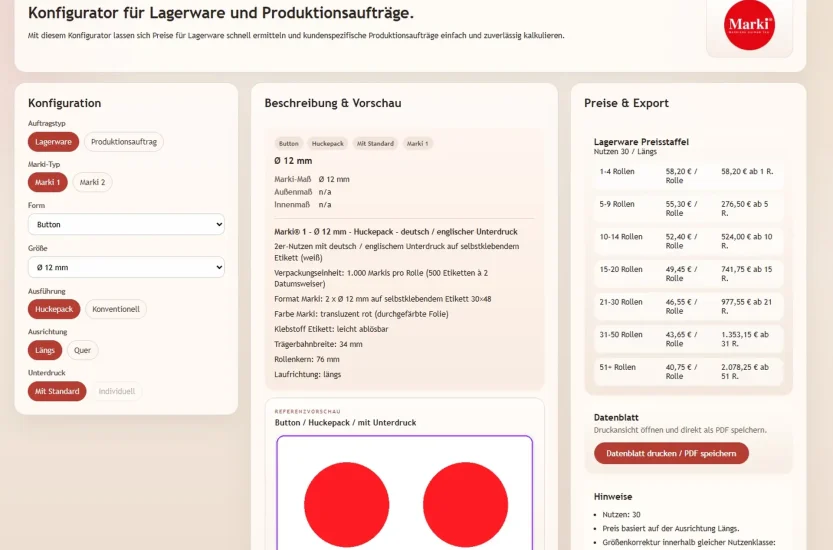Screen dimensions: 833x550
Task: Select the 31-50 Rollen price row
Action: 688,339
